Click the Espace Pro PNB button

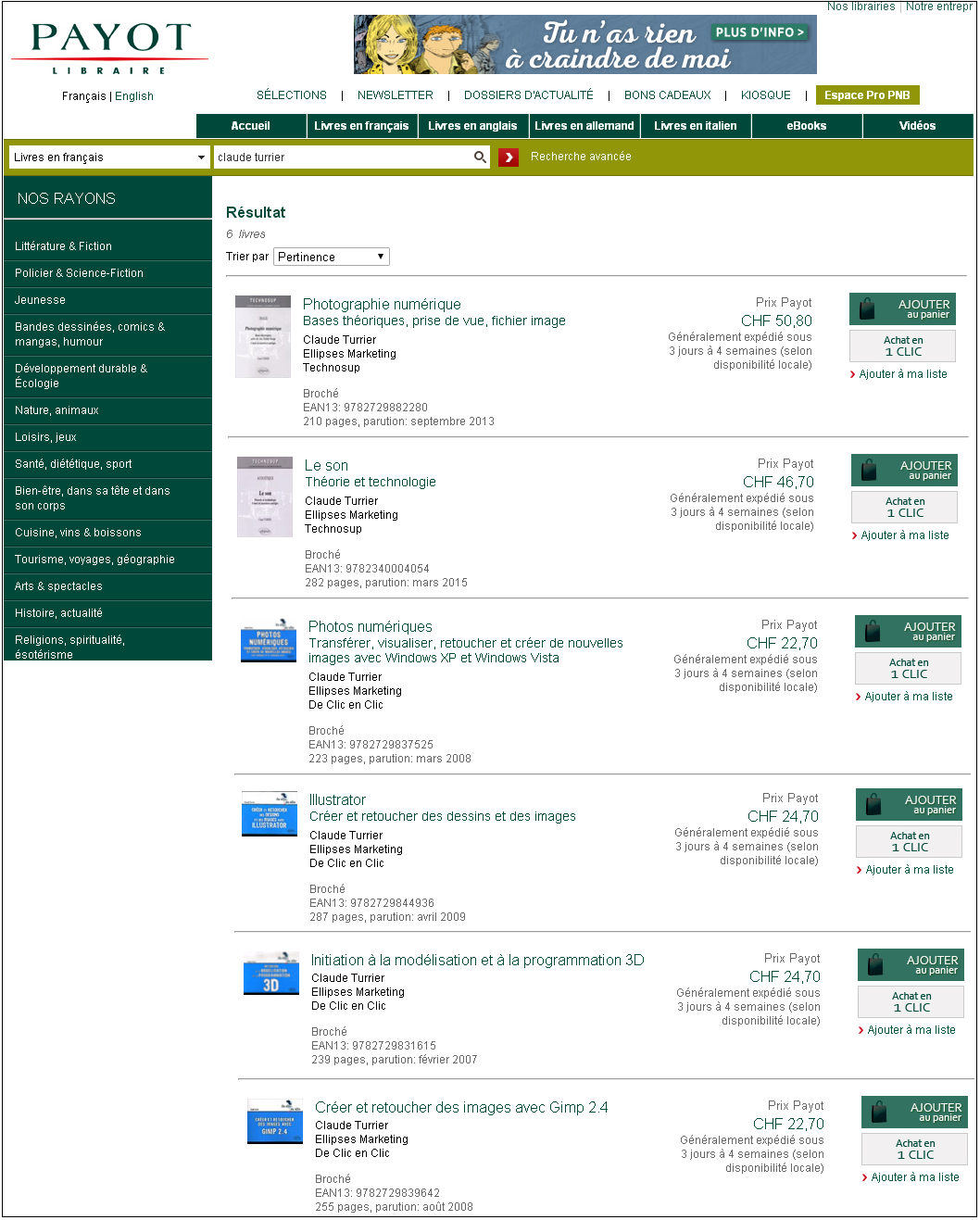867,95
